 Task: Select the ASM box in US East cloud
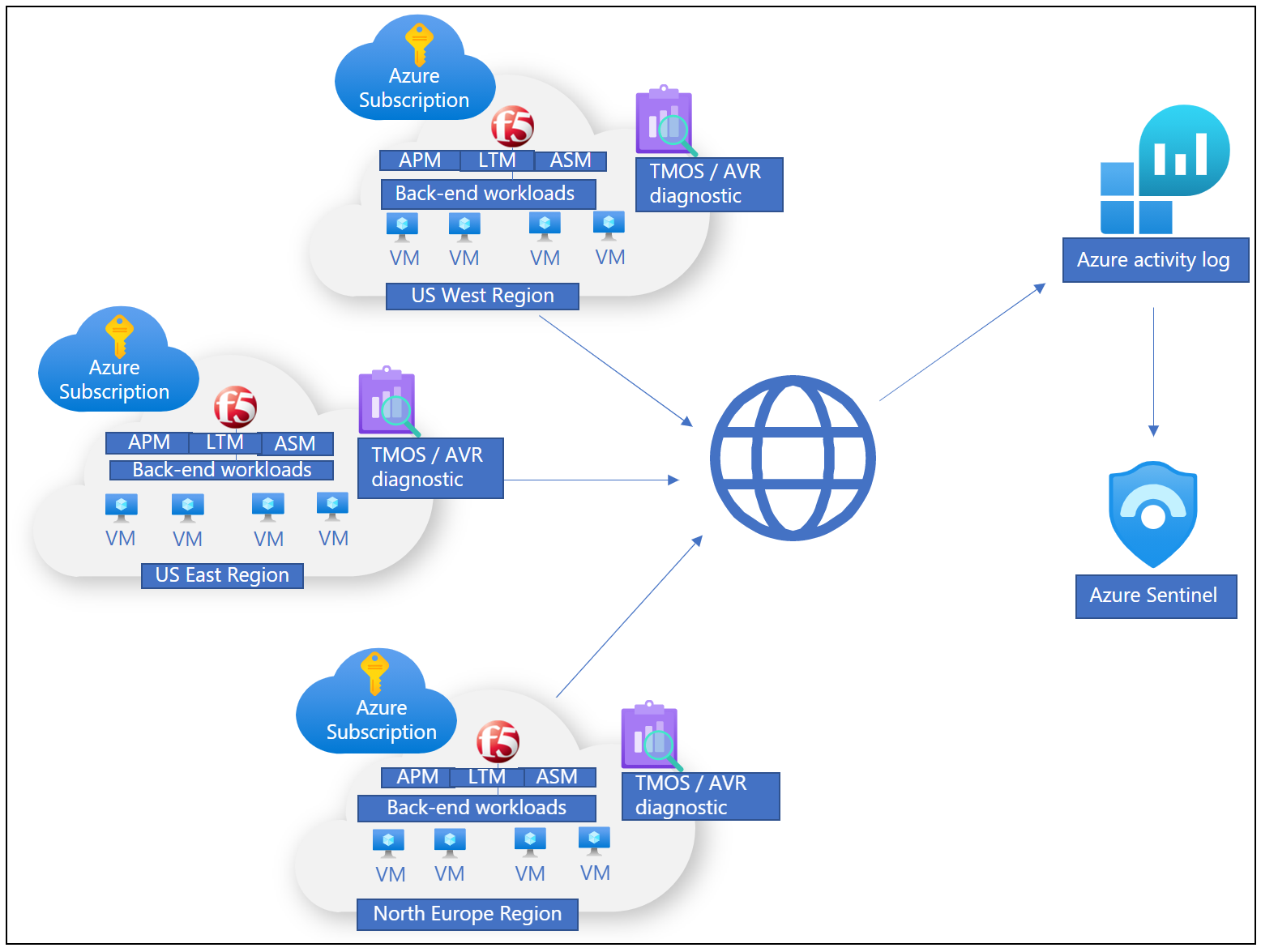coord(295,443)
